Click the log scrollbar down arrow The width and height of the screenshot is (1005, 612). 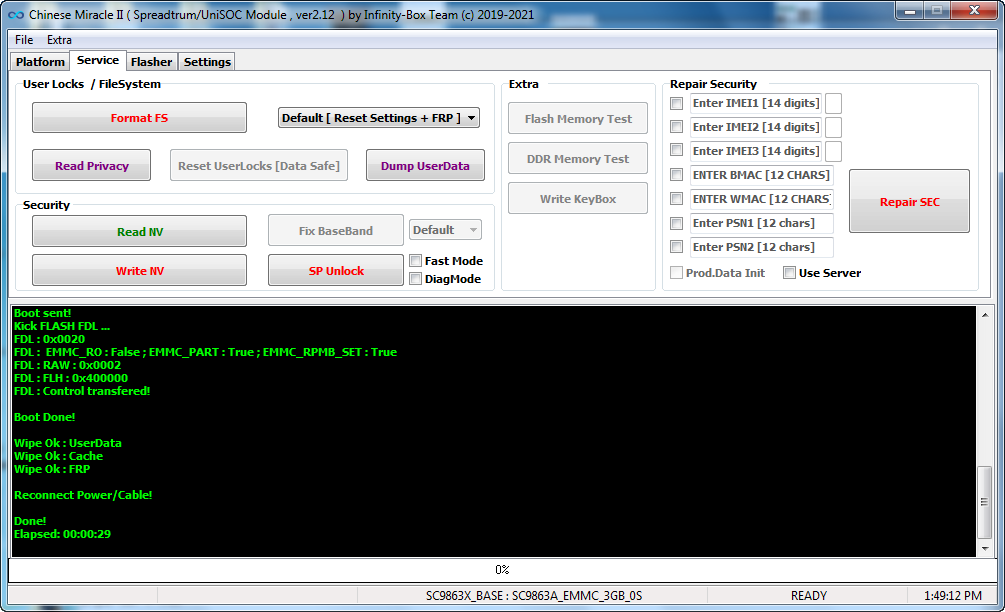pos(984,549)
